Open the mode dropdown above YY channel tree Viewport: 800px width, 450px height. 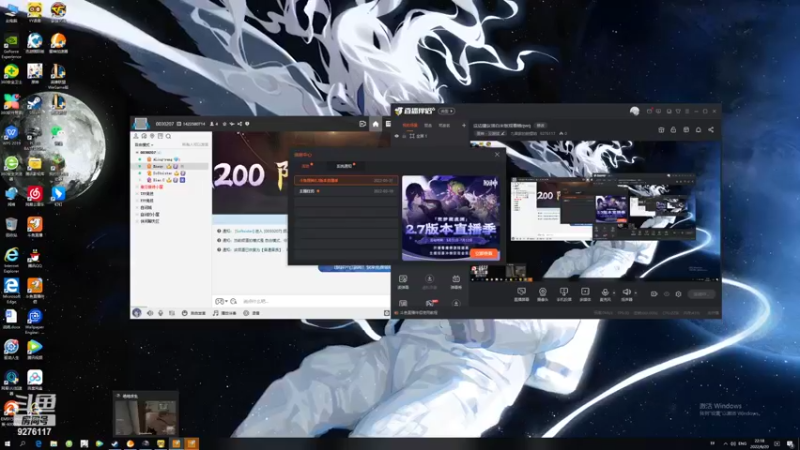point(144,145)
